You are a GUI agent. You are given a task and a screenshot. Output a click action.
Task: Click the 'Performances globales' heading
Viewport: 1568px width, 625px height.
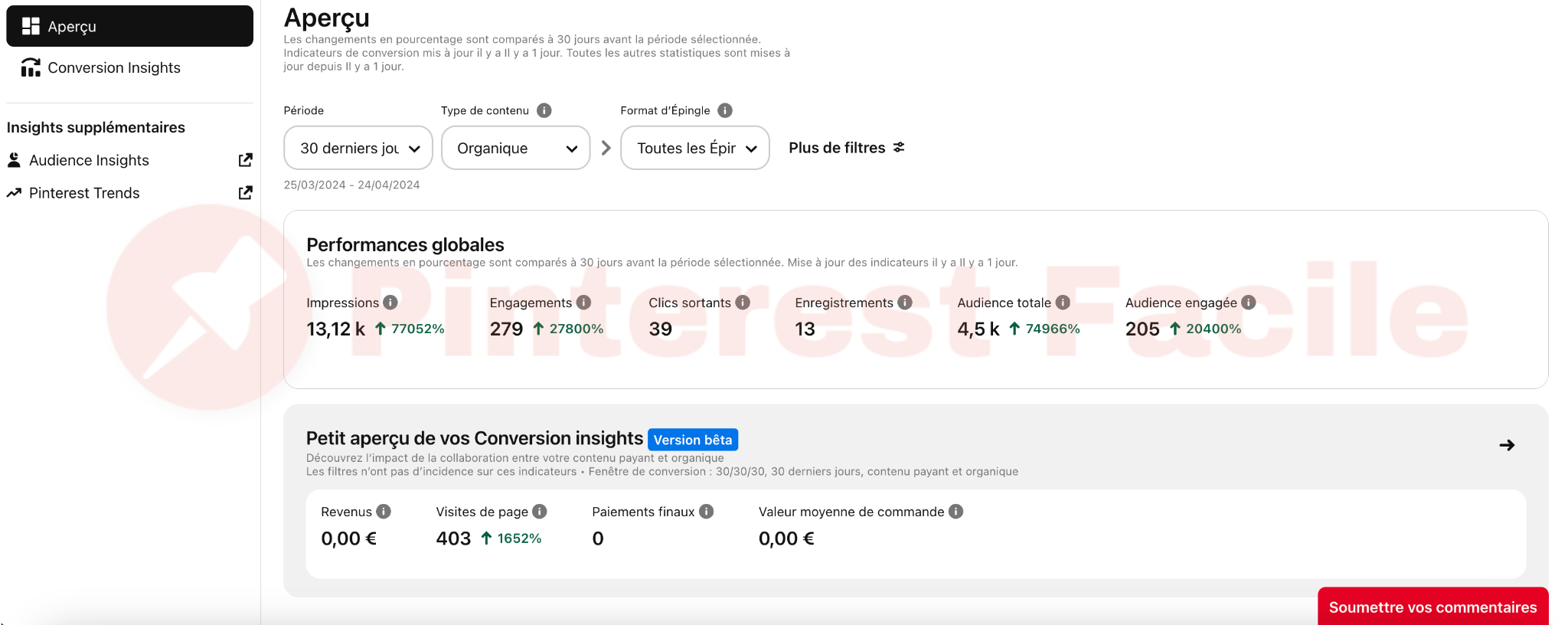click(405, 245)
